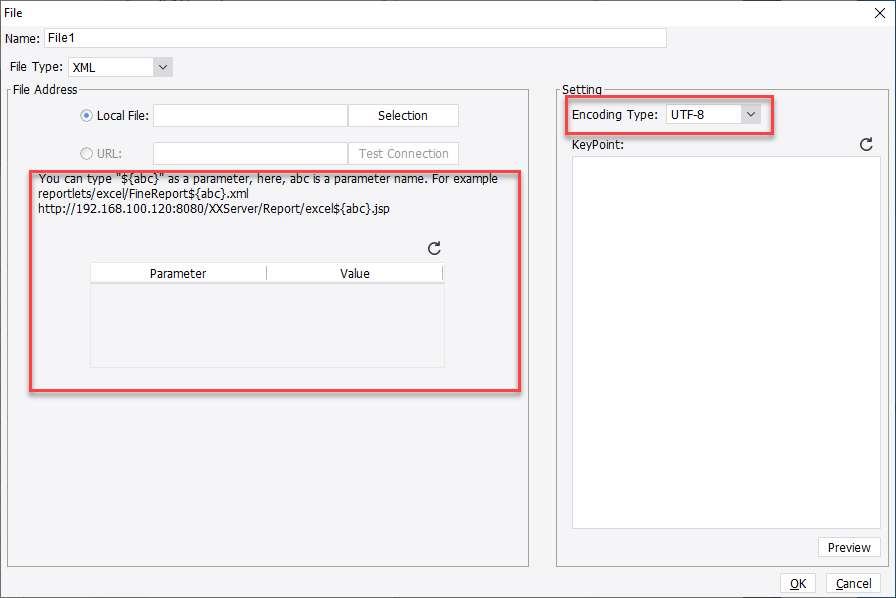Click Preview to preview the file

click(x=849, y=547)
